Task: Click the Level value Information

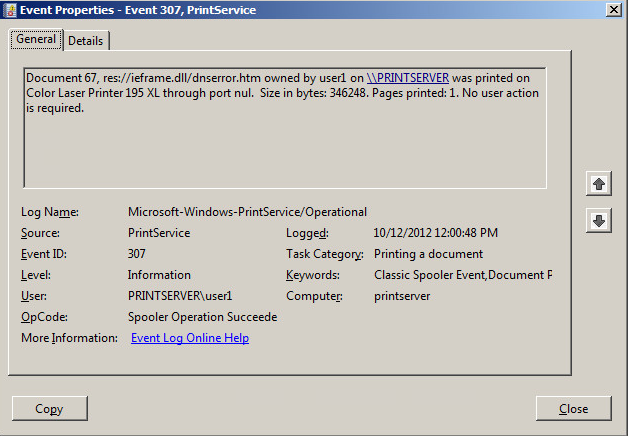Action: (x=159, y=275)
